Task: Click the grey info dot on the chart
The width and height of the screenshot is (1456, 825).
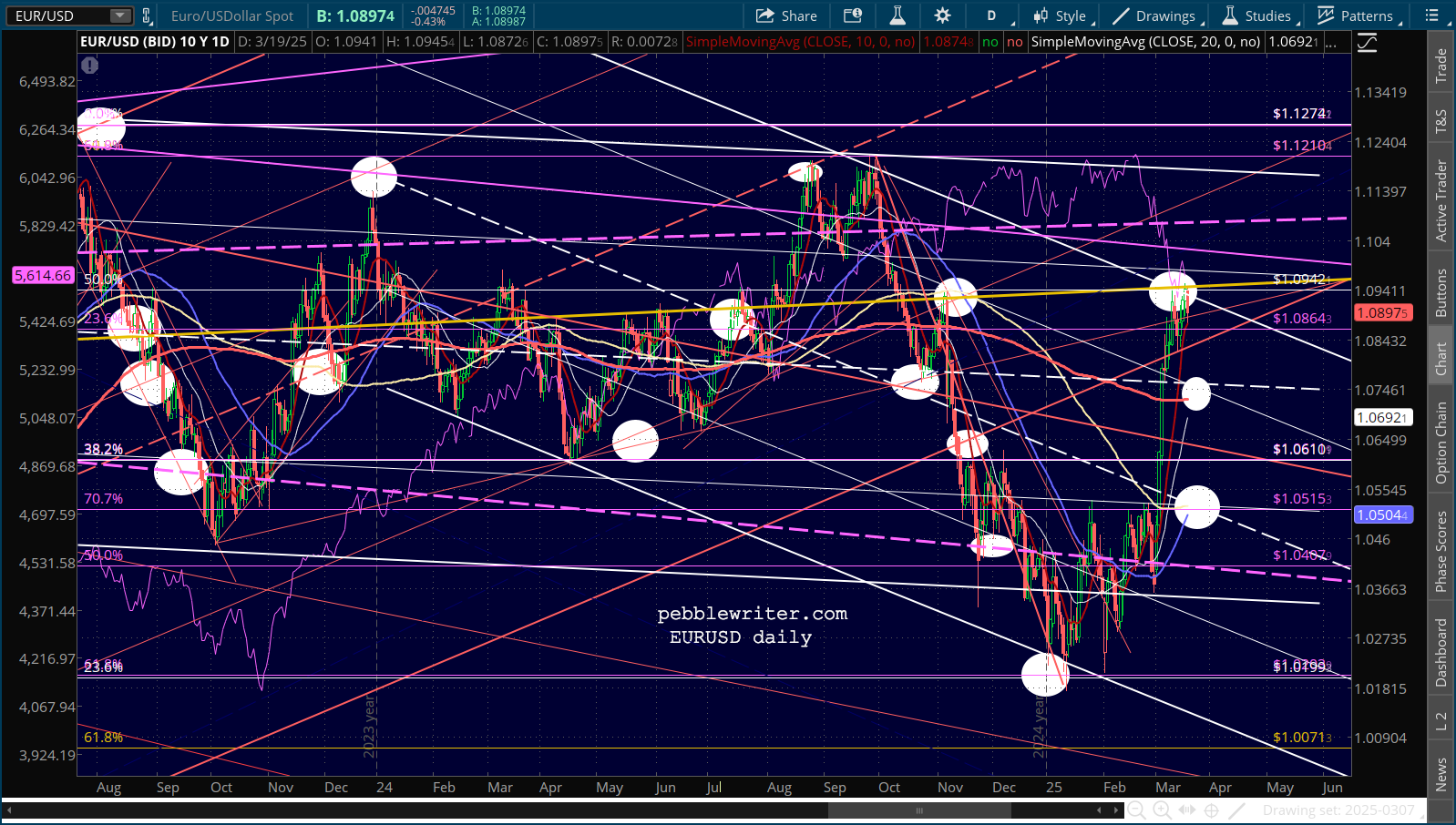Action: coord(89,66)
